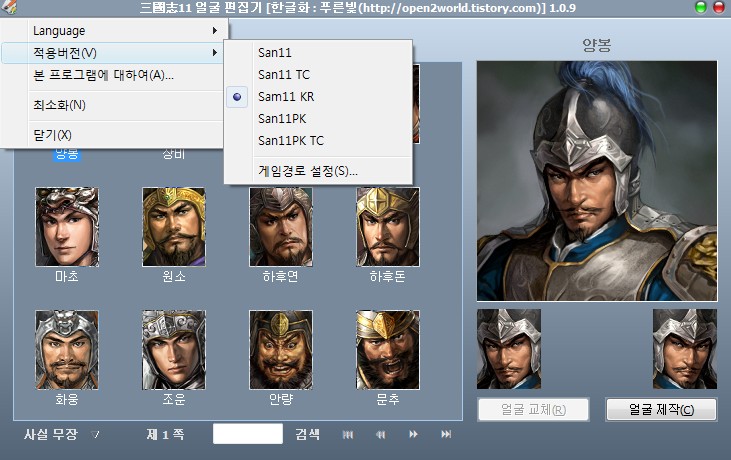Screen dimensions: 731x460
Task: Select 문추 portrait thumbnail
Action: [x=388, y=350]
